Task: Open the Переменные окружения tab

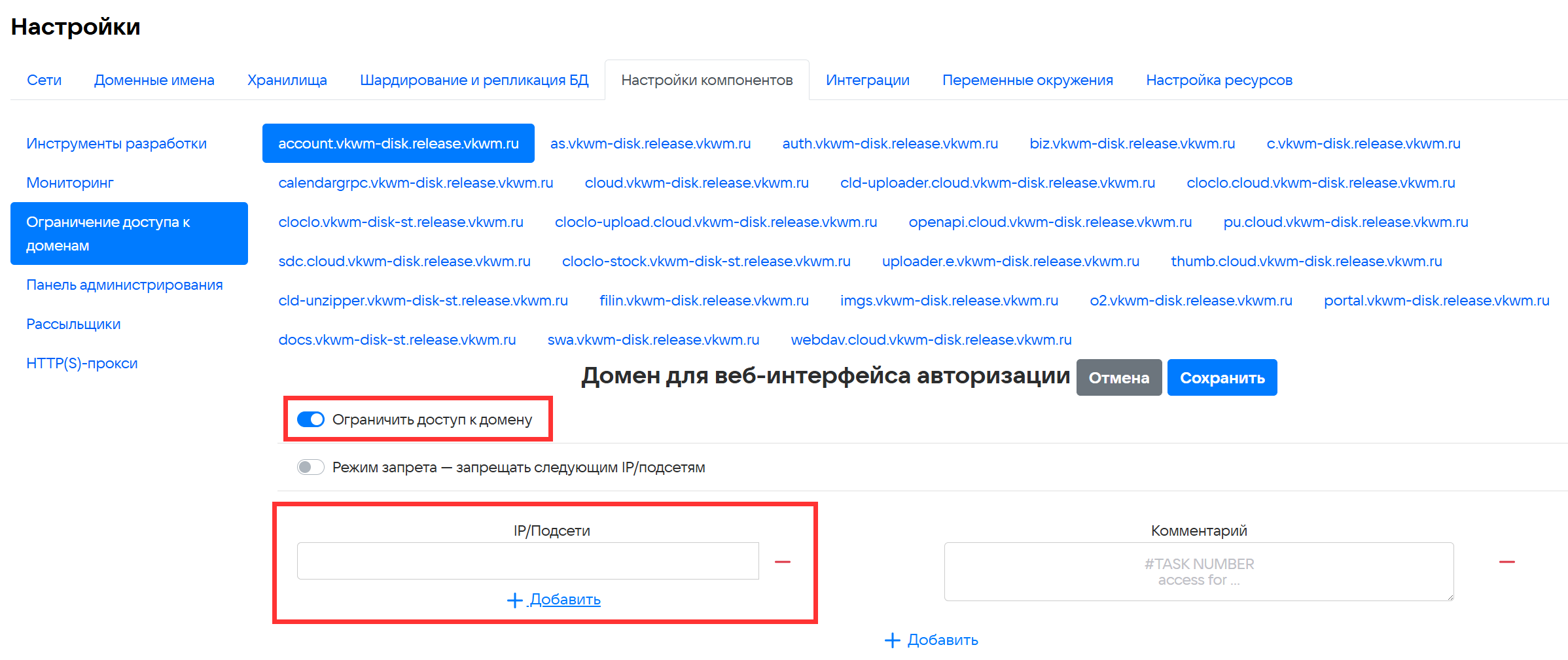Action: pos(1027,80)
